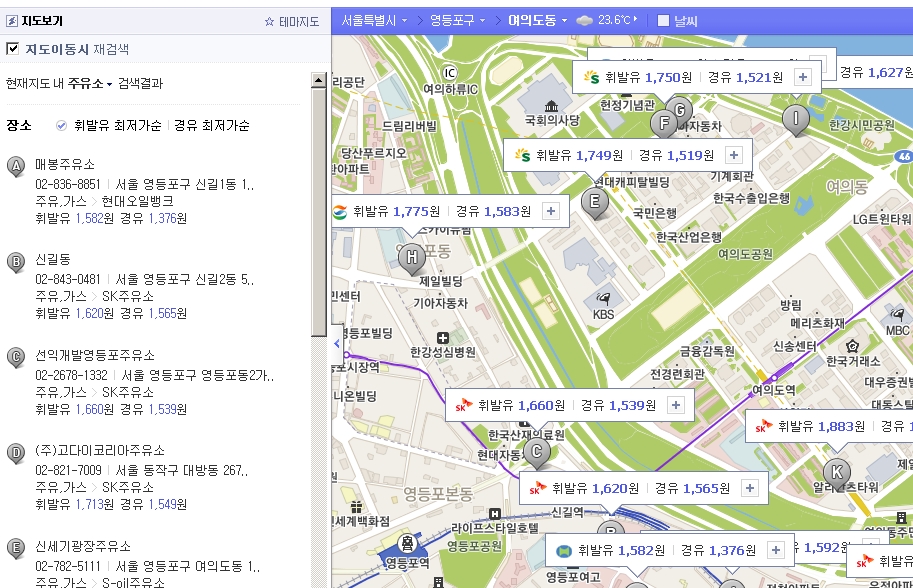Image resolution: width=913 pixels, height=588 pixels.
Task: Click list marker D for 고다이코리아주유소
Action: pos(16,453)
